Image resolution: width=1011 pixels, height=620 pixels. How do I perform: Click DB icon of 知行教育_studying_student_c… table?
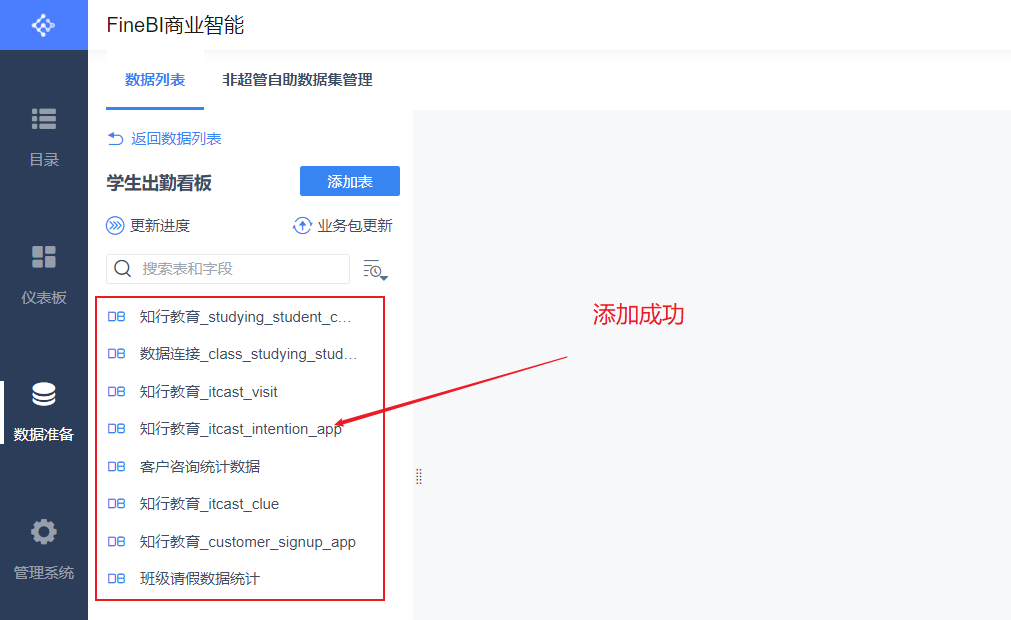click(x=116, y=316)
